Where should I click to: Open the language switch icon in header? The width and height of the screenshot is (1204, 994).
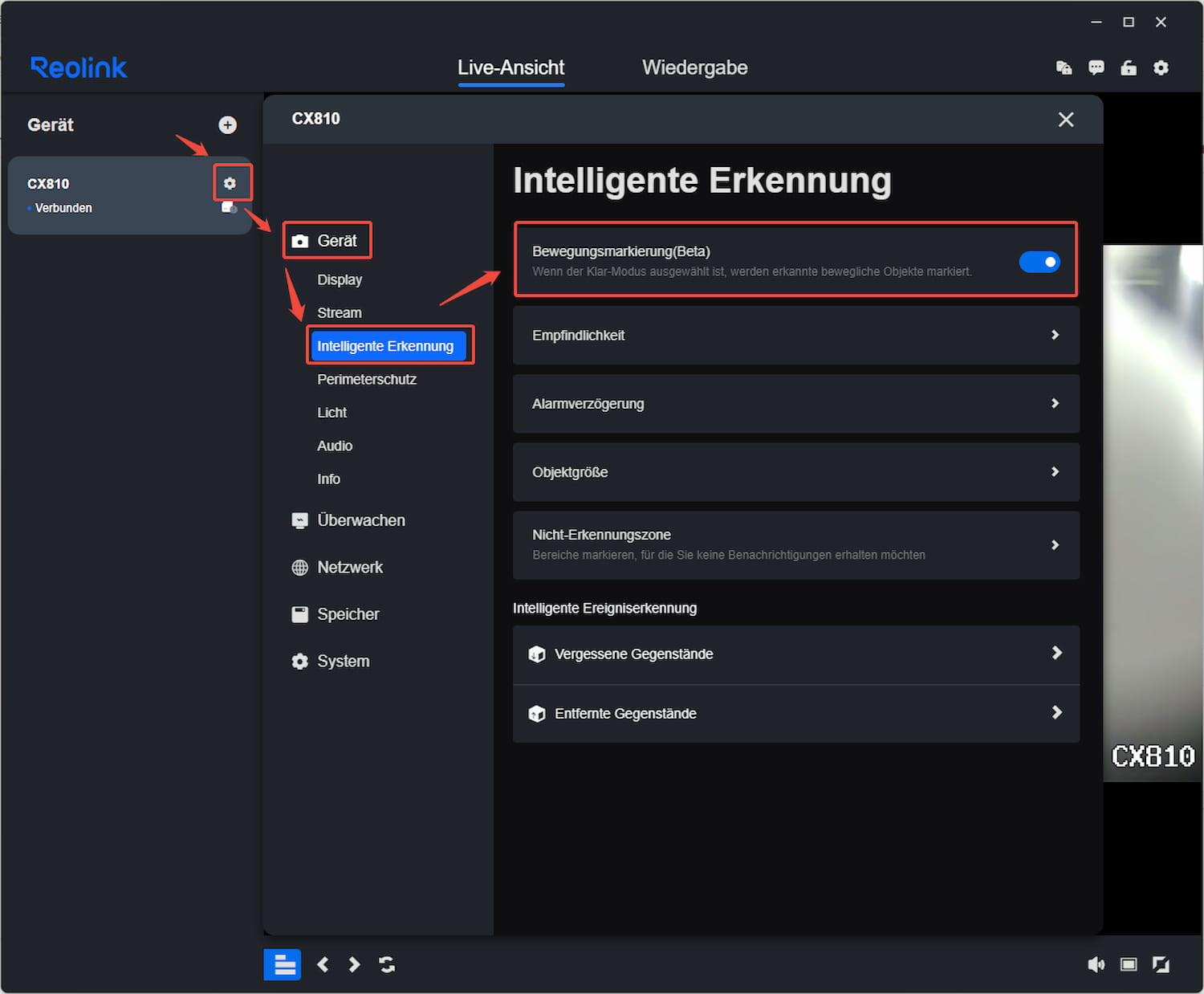[x=1064, y=67]
